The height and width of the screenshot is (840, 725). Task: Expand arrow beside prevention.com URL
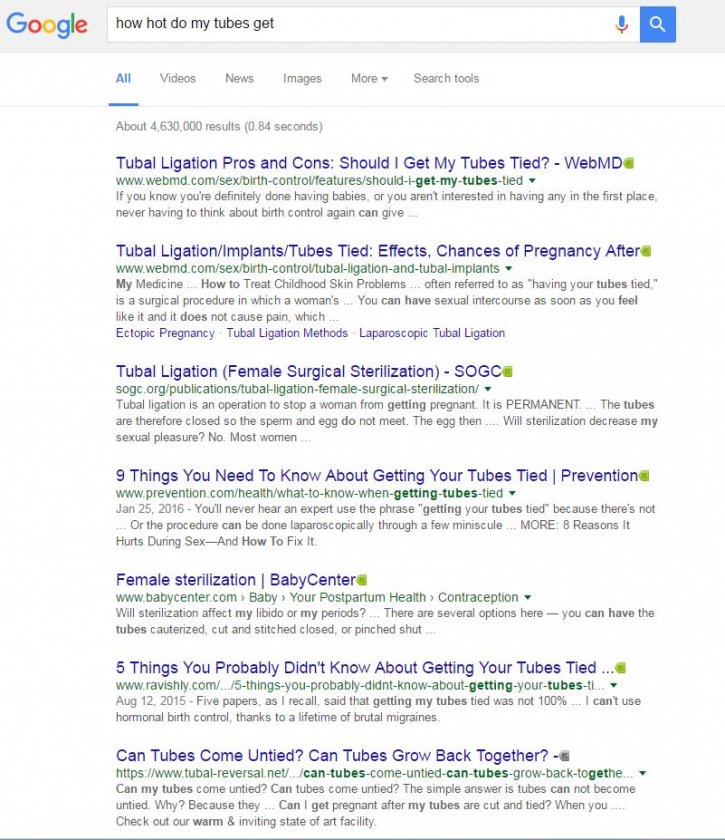pos(512,493)
